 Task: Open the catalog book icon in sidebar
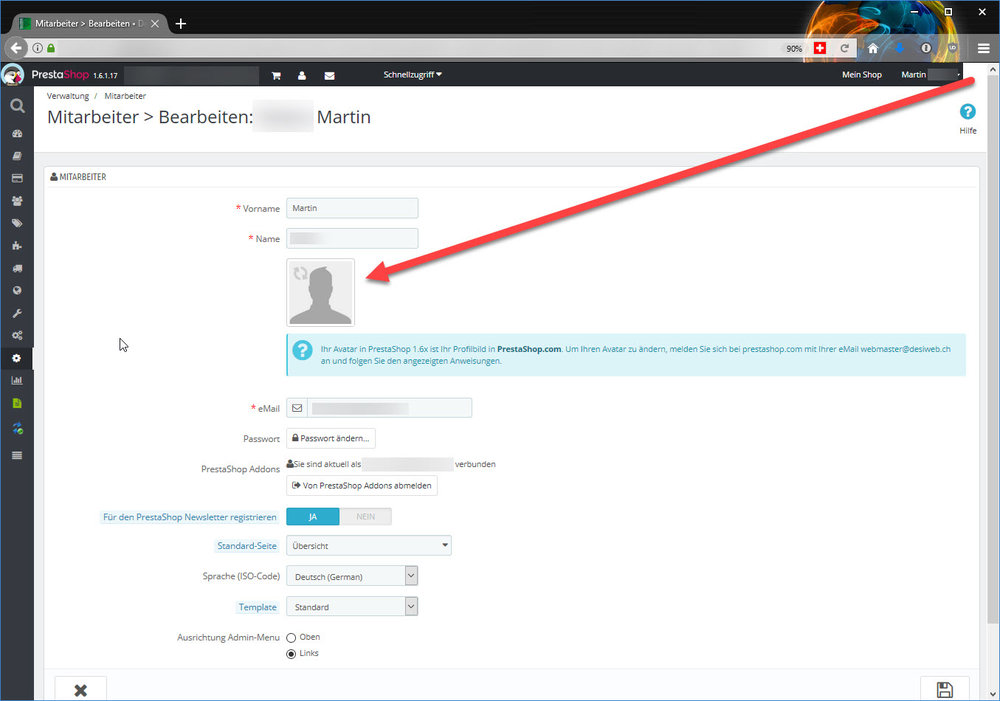[x=17, y=156]
